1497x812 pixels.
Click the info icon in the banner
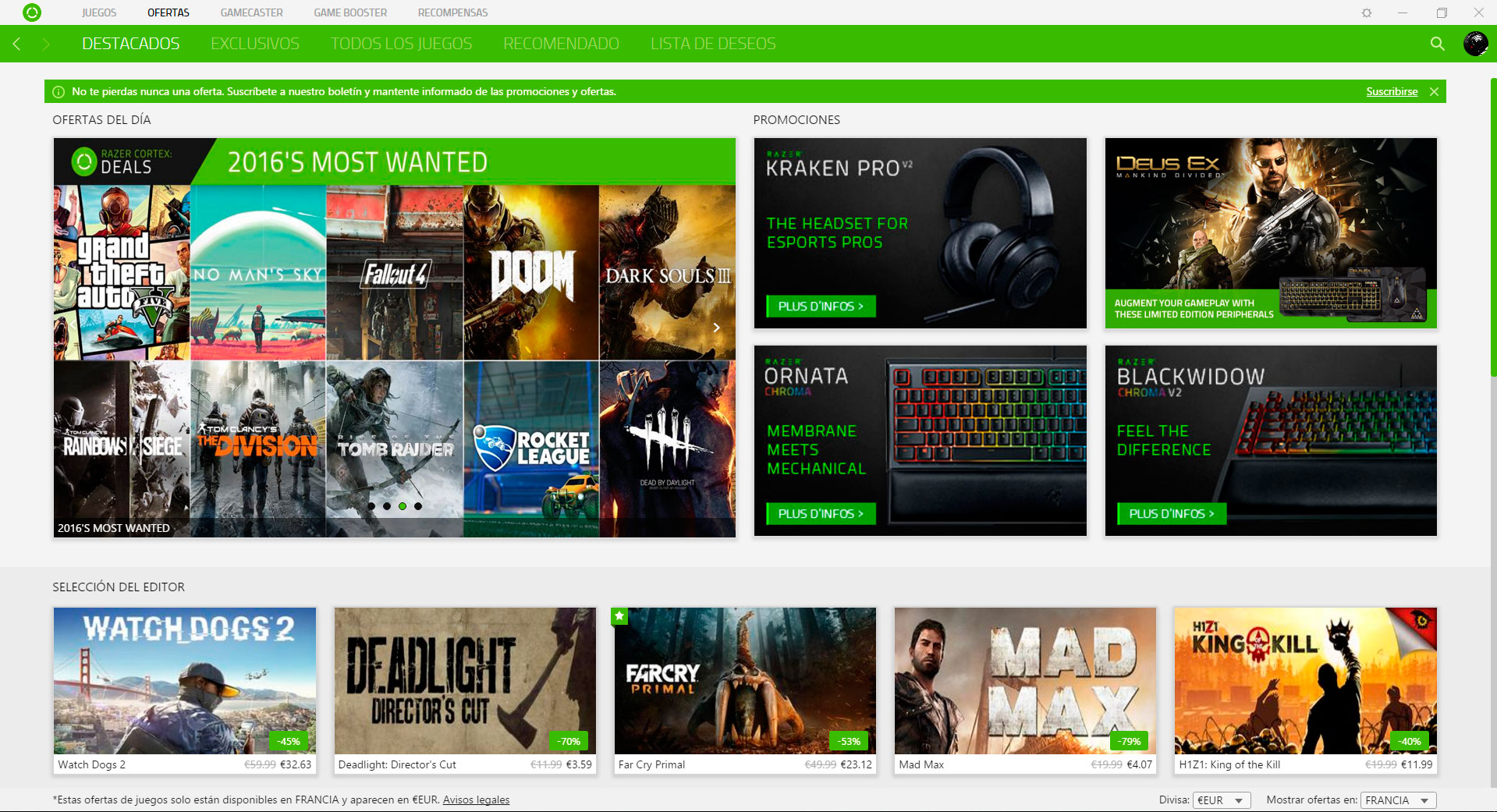click(x=59, y=92)
